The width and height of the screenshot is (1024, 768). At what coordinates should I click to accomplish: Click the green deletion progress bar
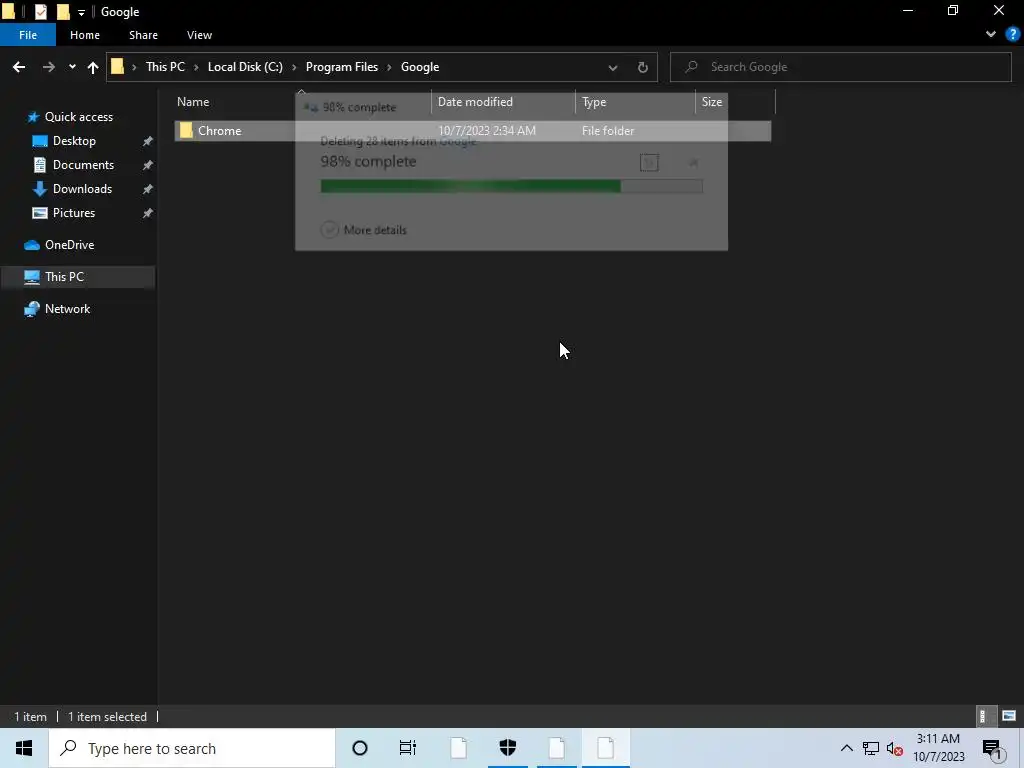click(x=511, y=187)
